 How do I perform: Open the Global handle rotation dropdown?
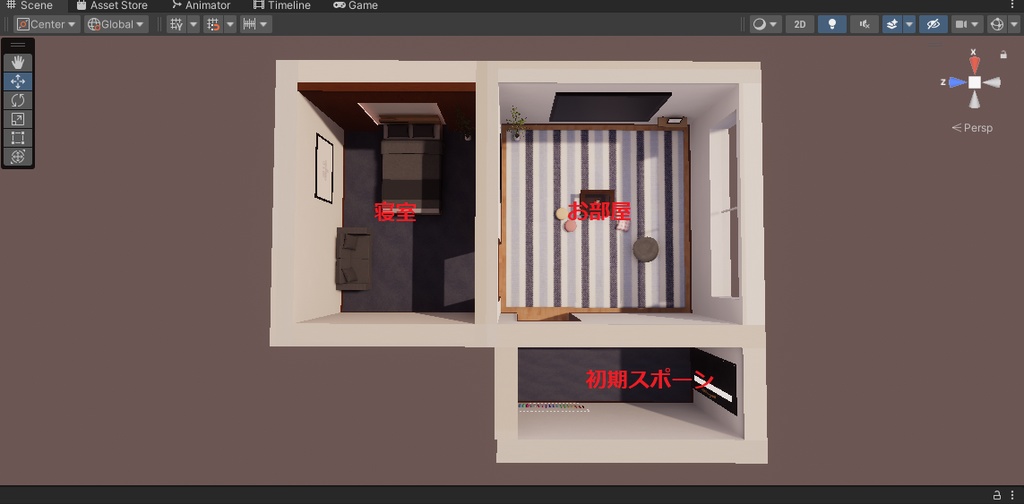click(x=116, y=24)
